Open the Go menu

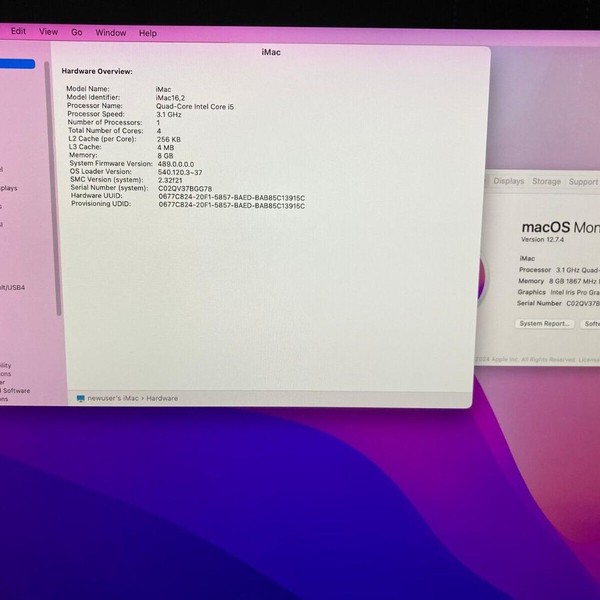77,33
